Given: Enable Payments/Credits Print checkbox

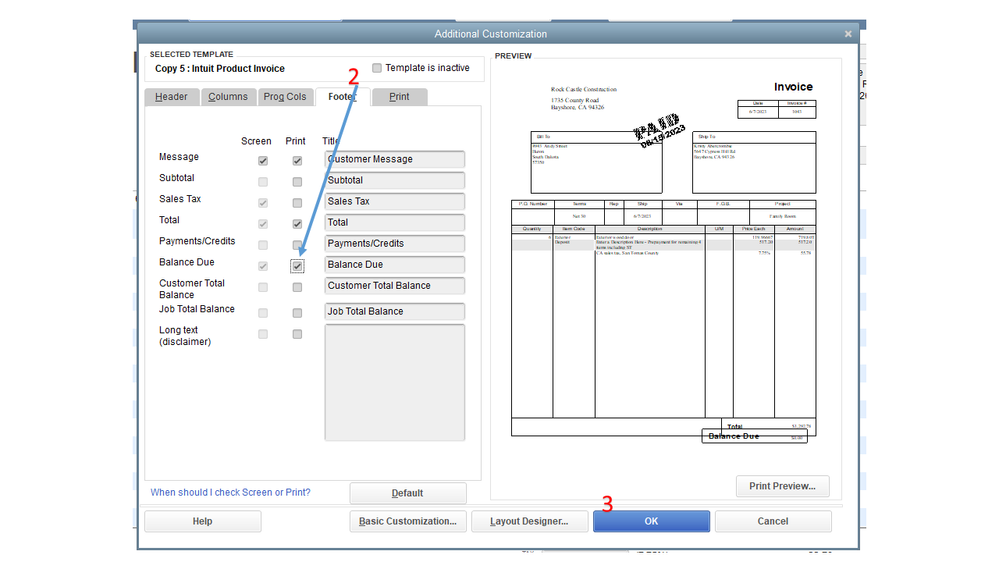Looking at the screenshot, I should tap(297, 245).
